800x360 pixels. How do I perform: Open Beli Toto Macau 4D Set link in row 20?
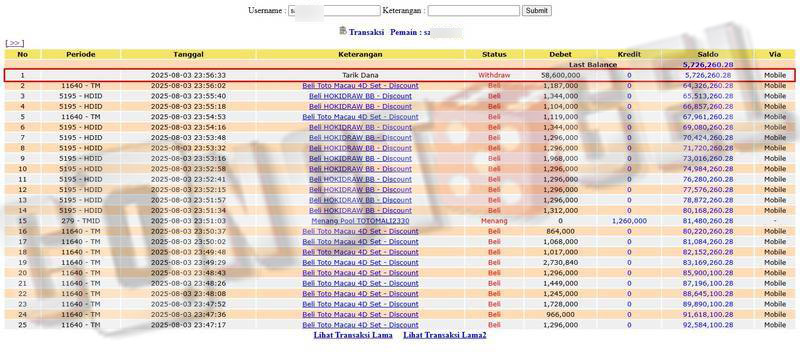(360, 273)
